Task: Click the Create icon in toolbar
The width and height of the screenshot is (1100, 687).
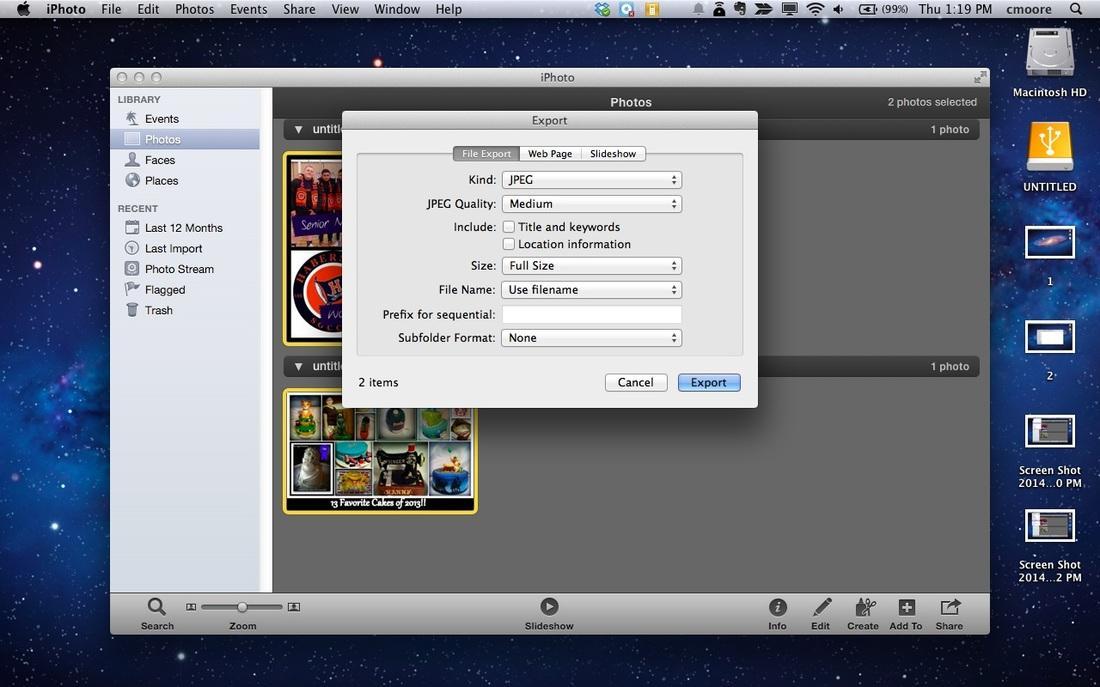Action: (x=862, y=607)
